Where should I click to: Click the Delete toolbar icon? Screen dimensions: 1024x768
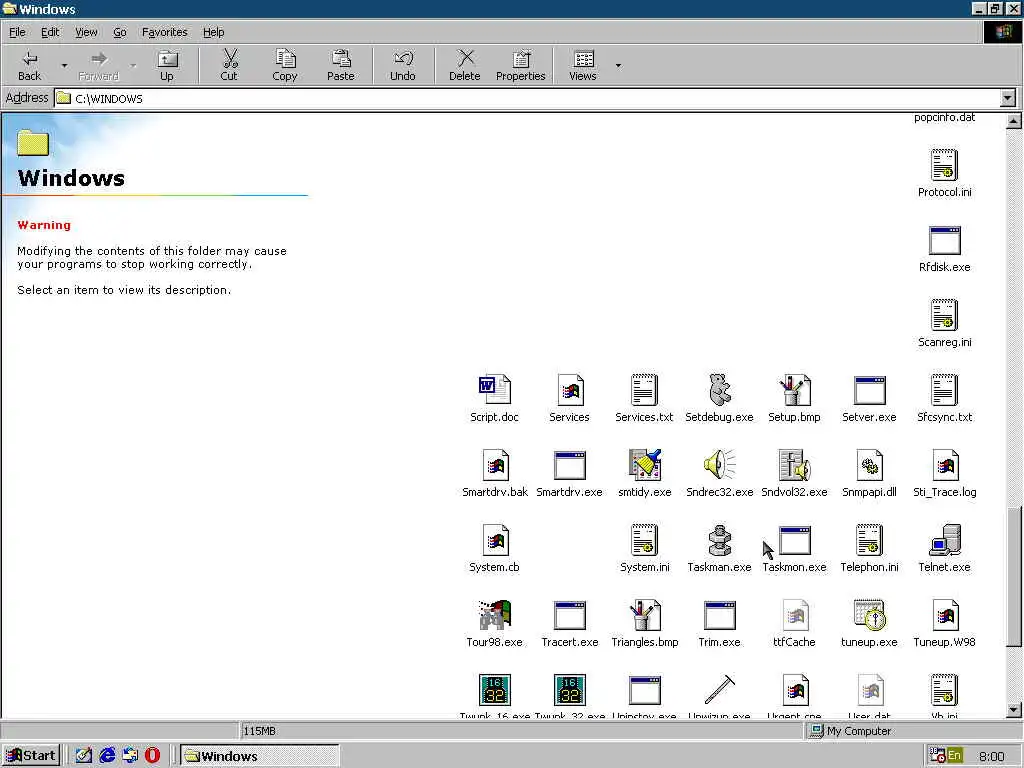(465, 65)
